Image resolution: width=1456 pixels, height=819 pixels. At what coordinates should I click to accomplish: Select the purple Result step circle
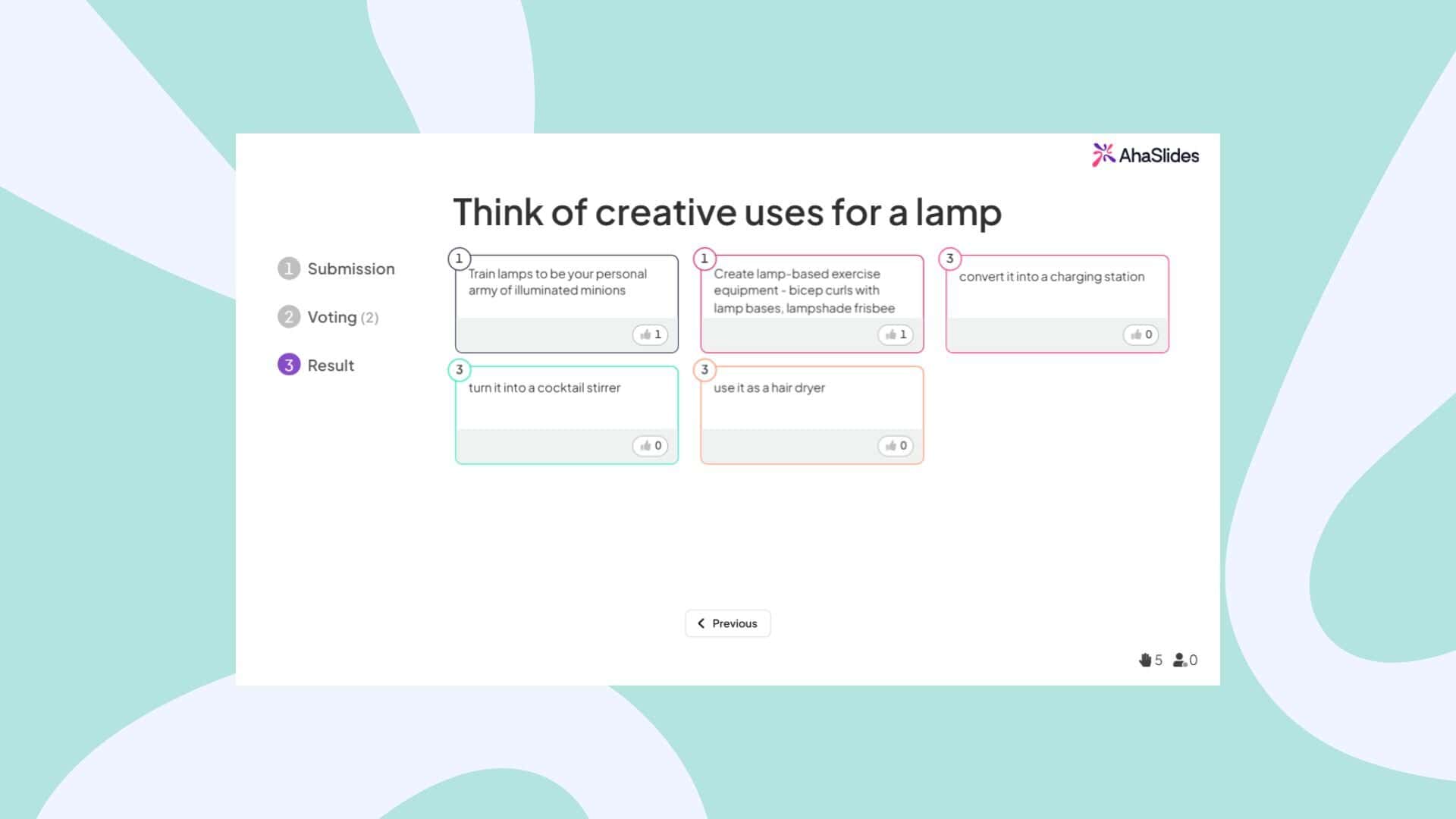click(x=289, y=365)
